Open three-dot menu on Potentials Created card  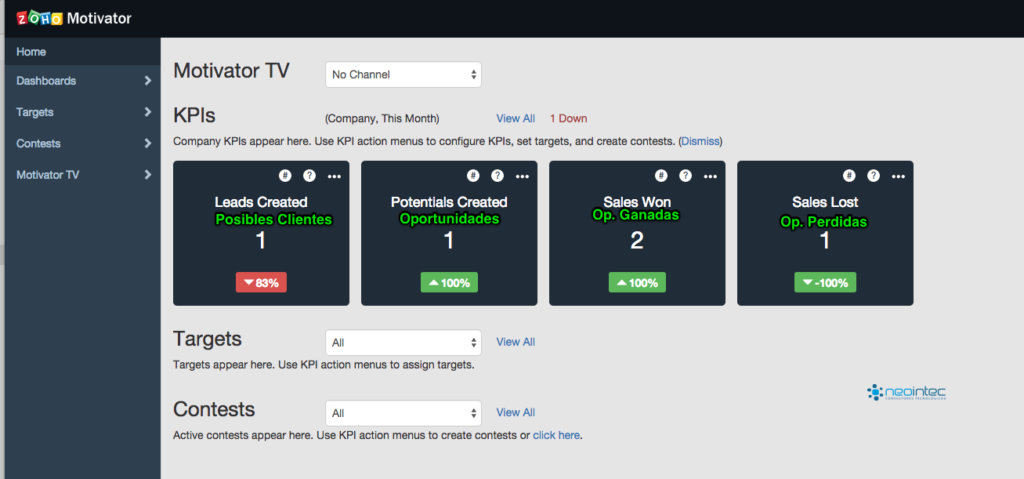(522, 176)
